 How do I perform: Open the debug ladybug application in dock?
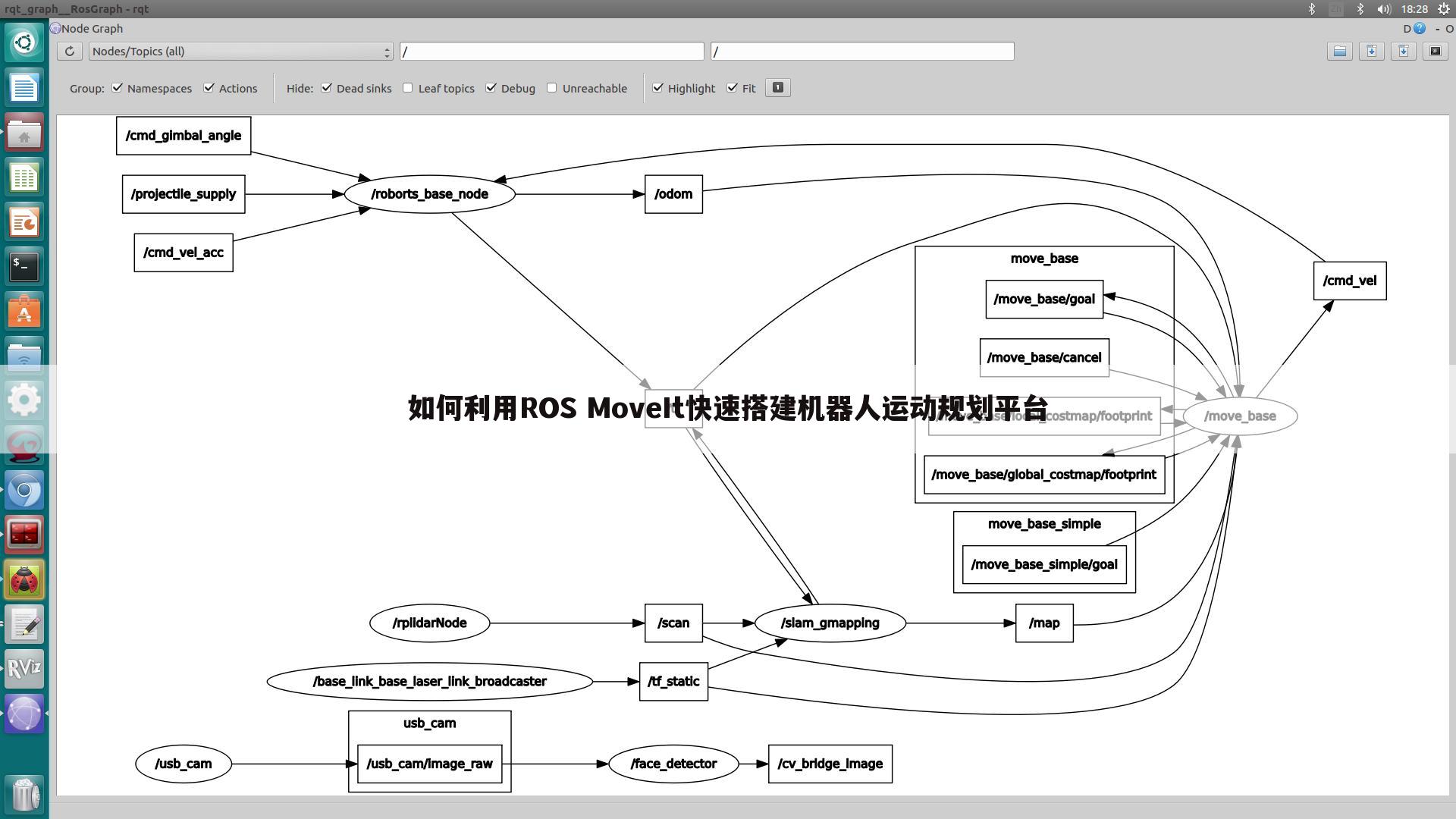point(25,579)
